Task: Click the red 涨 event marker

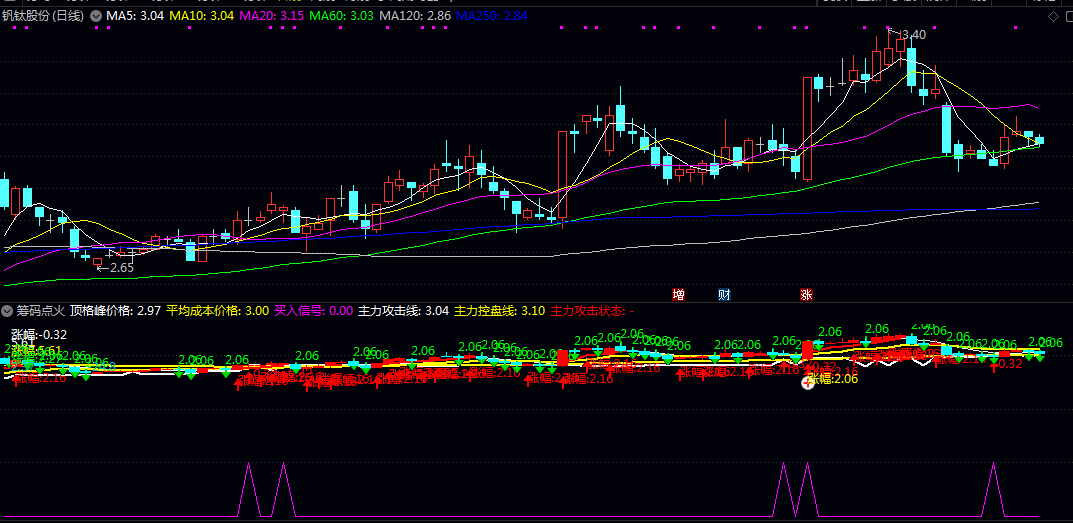Action: 806,294
